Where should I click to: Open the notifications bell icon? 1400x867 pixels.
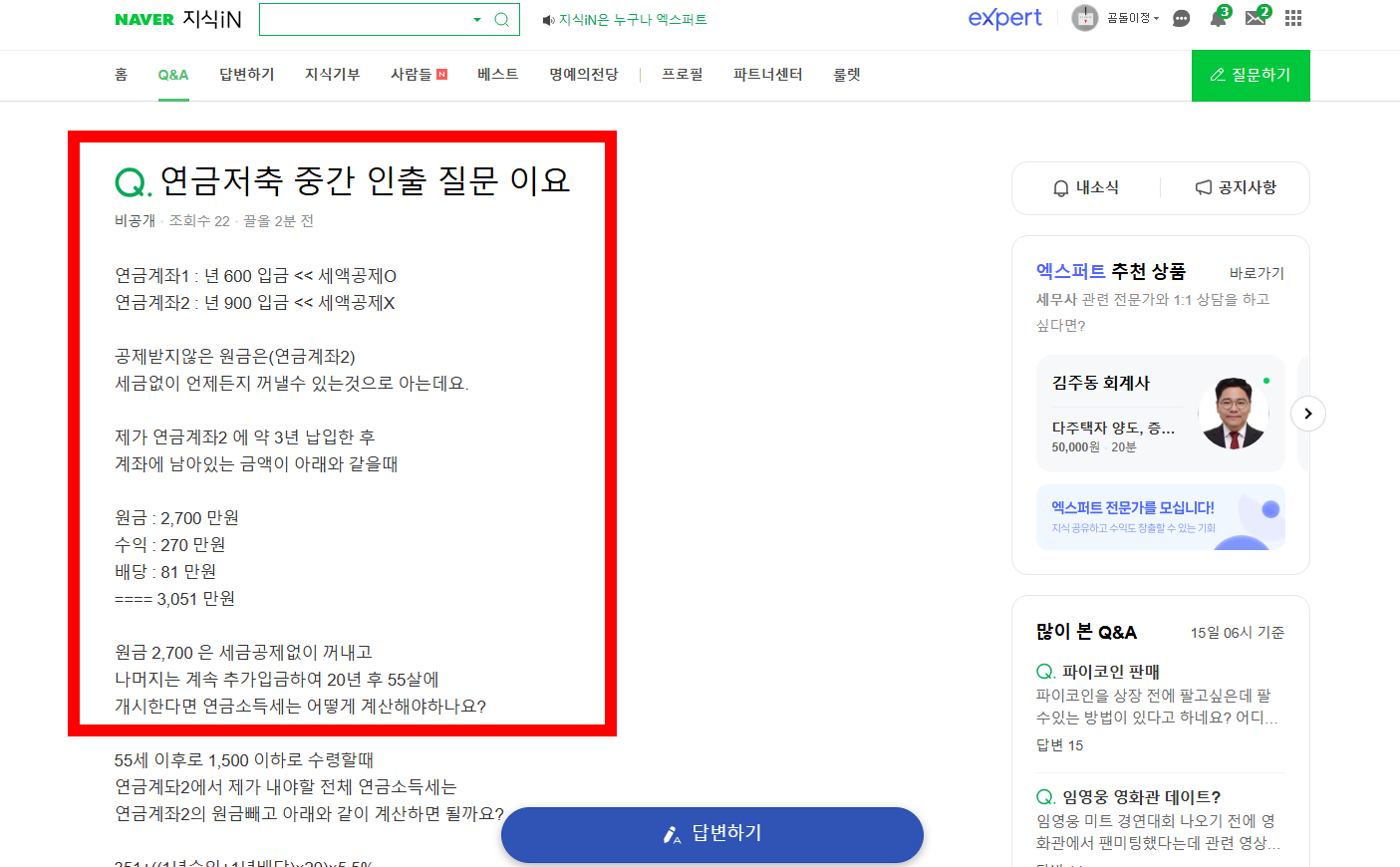(1218, 18)
